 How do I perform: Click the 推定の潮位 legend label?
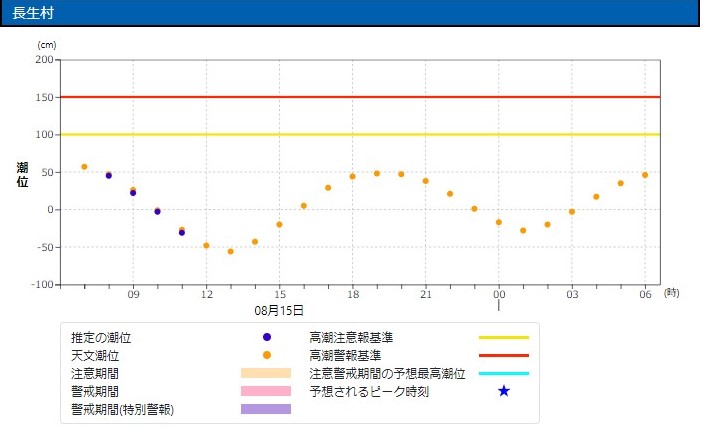pos(101,338)
